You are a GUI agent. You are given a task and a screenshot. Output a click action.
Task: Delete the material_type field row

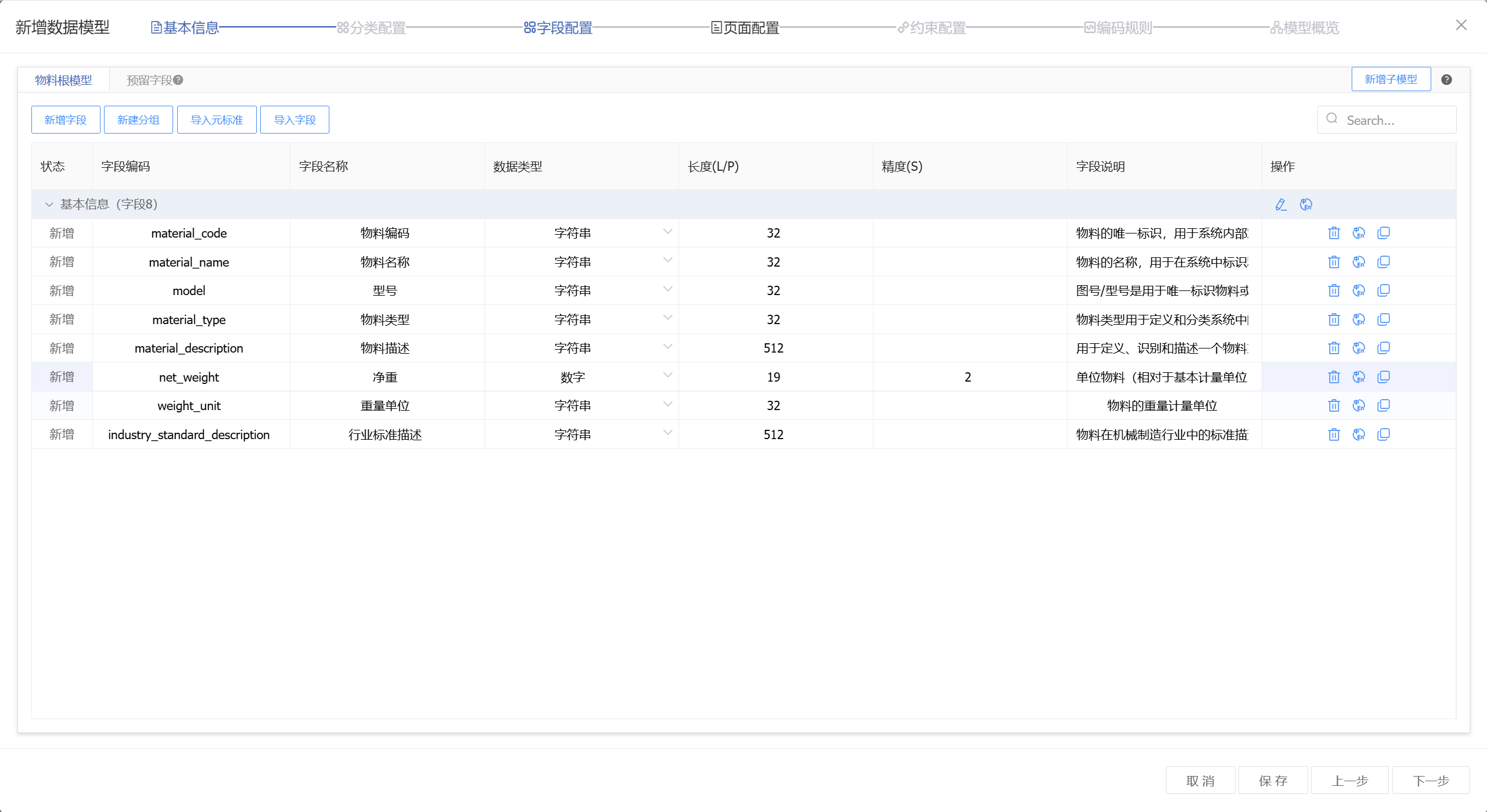pos(1334,319)
